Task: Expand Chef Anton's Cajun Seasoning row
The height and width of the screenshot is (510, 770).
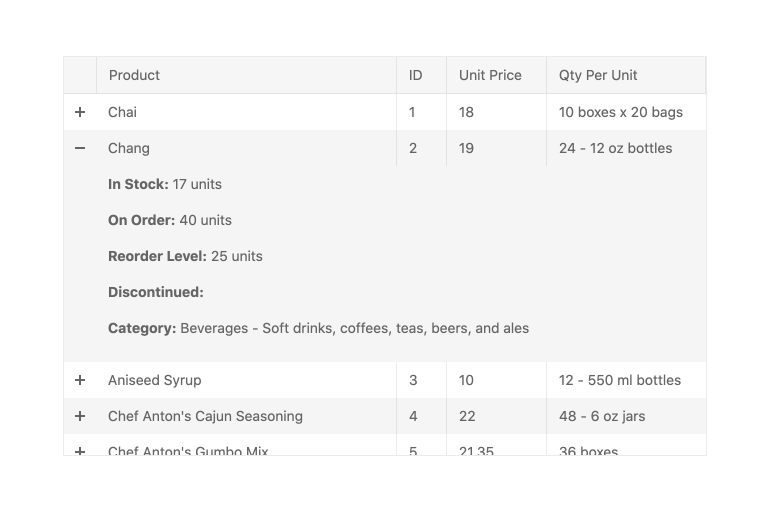Action: [x=80, y=416]
